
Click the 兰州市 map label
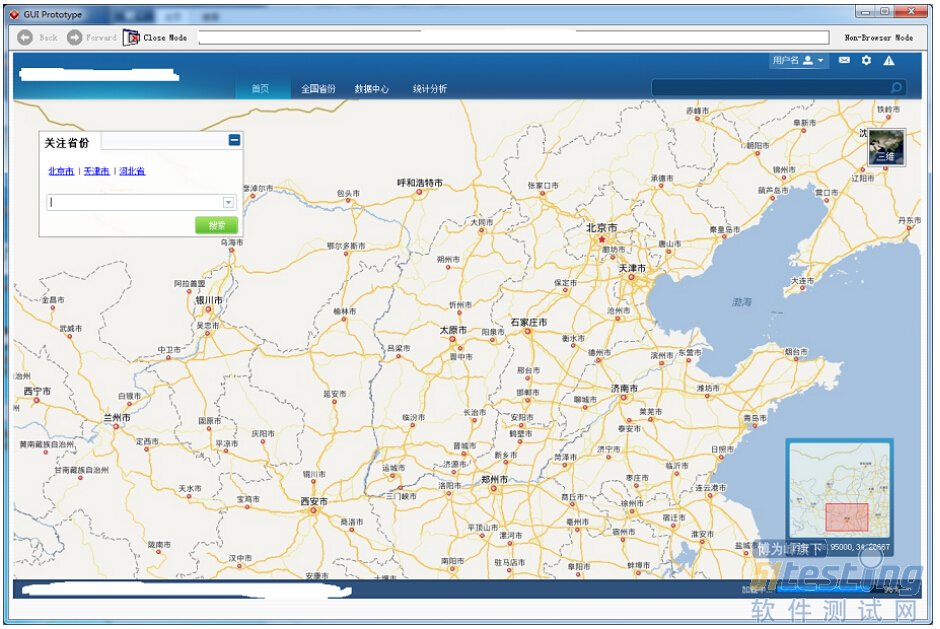click(x=117, y=418)
